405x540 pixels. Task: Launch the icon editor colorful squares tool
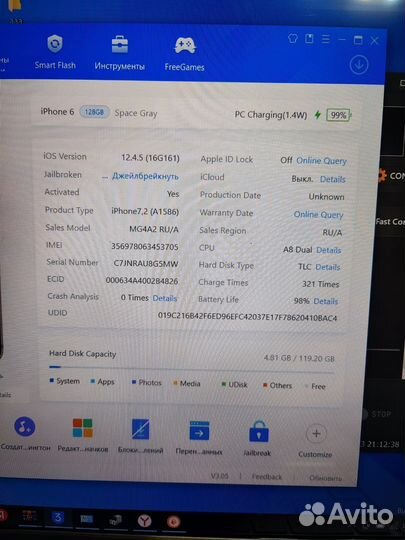click(x=83, y=428)
